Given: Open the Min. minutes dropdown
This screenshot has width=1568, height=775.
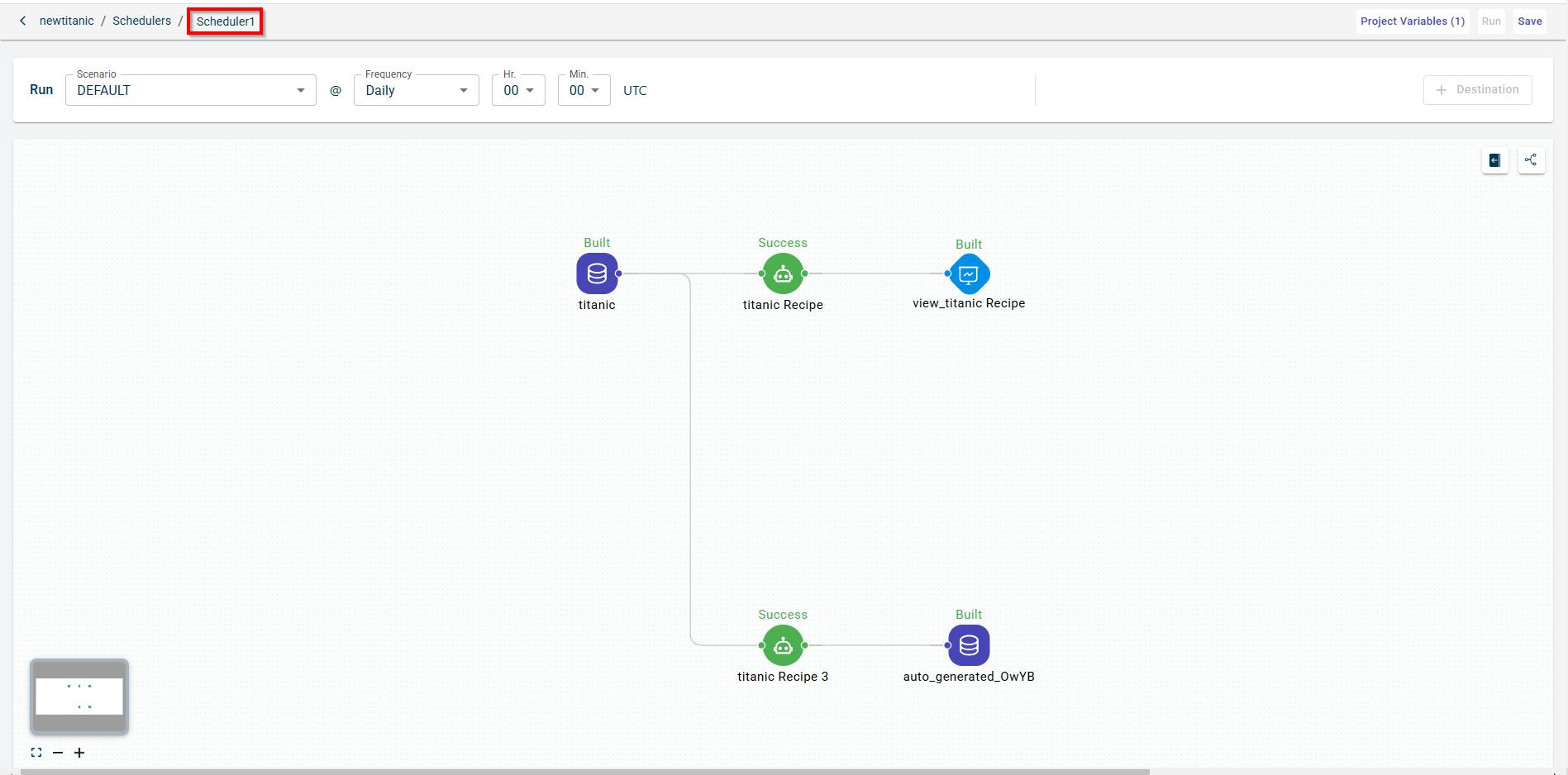Looking at the screenshot, I should 584,90.
